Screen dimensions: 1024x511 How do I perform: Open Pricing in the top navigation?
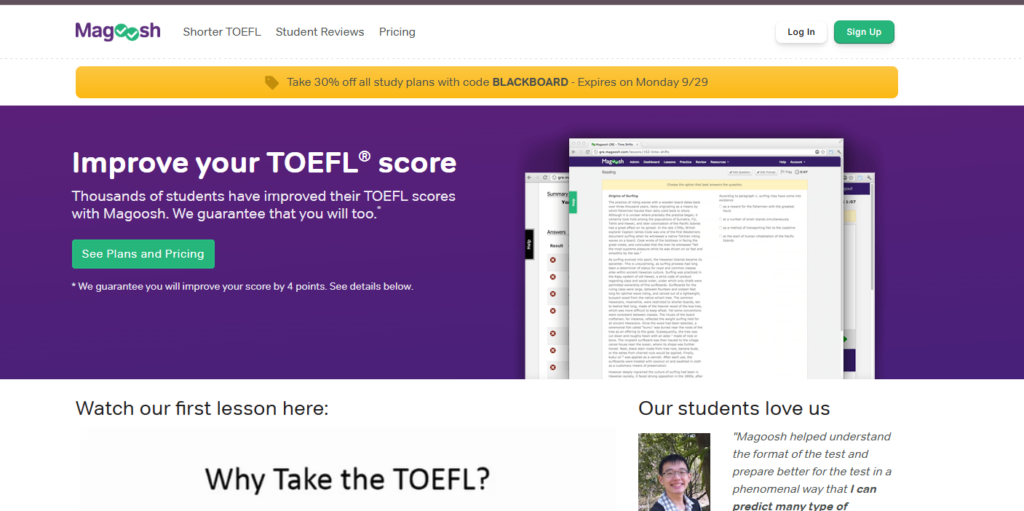click(x=397, y=32)
